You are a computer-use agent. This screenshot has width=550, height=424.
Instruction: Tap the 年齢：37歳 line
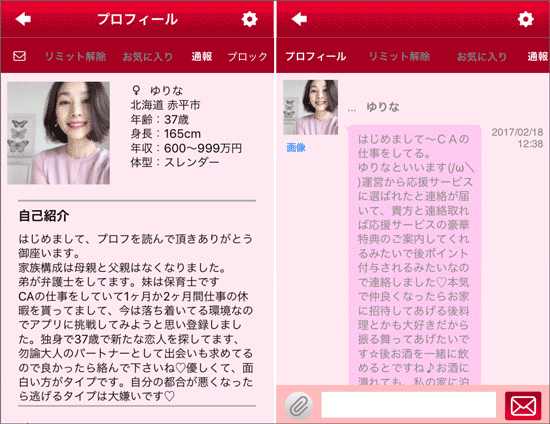coord(160,120)
